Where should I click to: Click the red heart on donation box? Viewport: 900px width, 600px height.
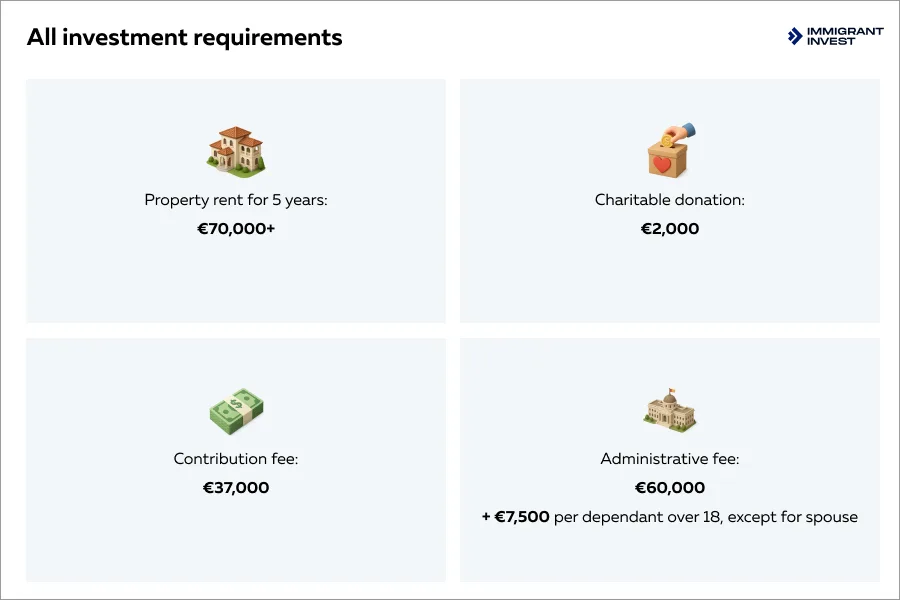[661, 163]
